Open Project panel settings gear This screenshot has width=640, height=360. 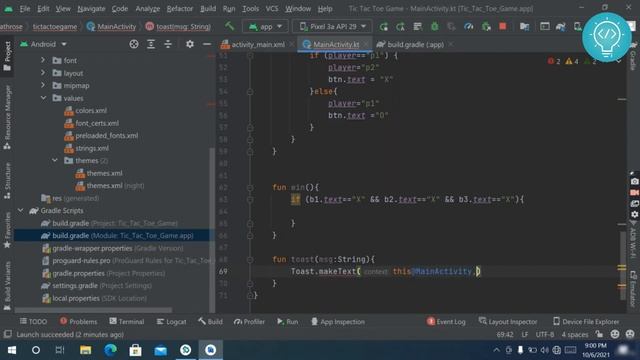[190, 44]
